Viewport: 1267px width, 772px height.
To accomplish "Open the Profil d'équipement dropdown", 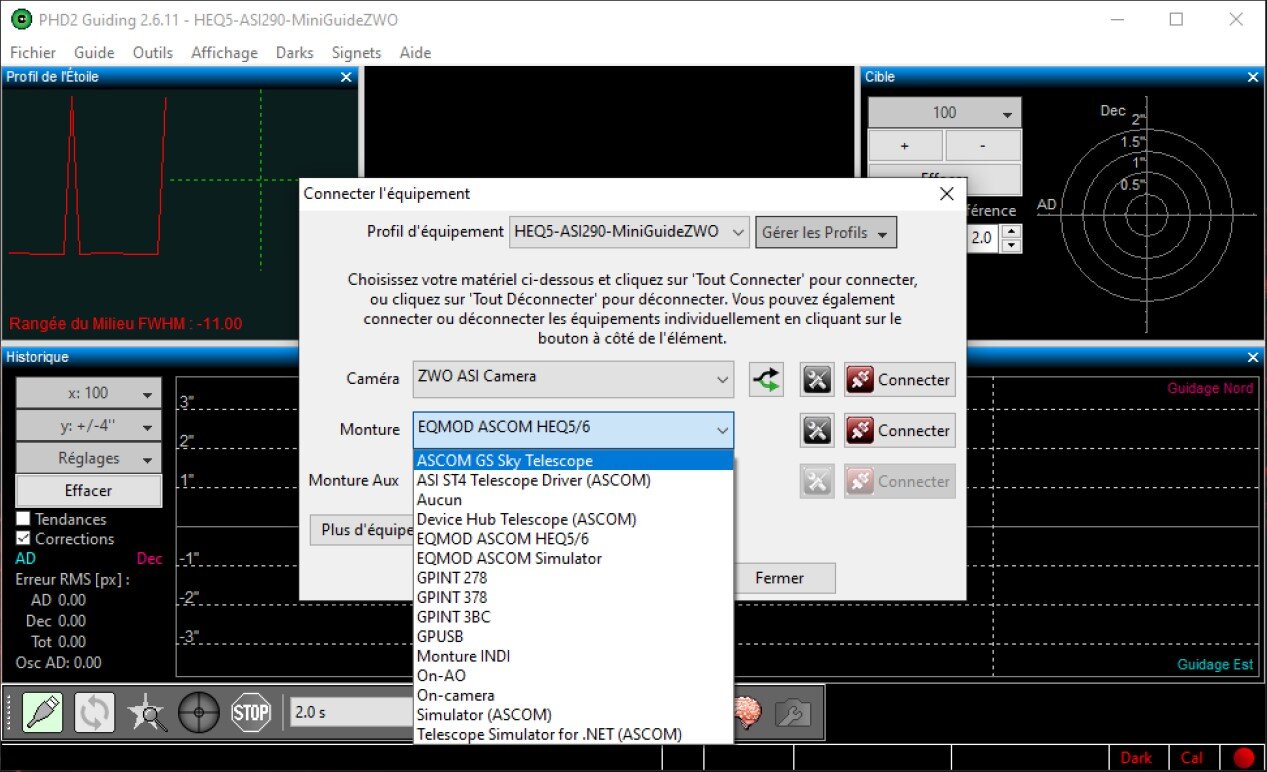I will click(629, 231).
